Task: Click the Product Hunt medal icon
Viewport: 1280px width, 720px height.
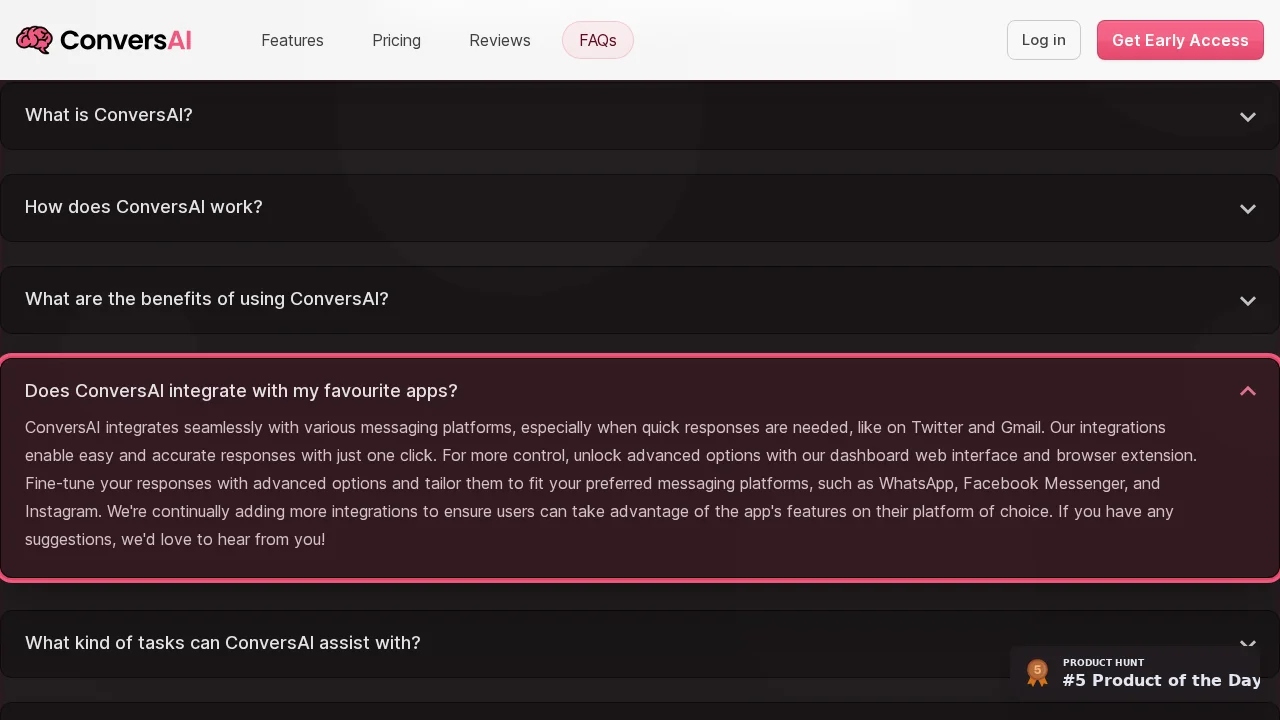Action: coord(1037,672)
